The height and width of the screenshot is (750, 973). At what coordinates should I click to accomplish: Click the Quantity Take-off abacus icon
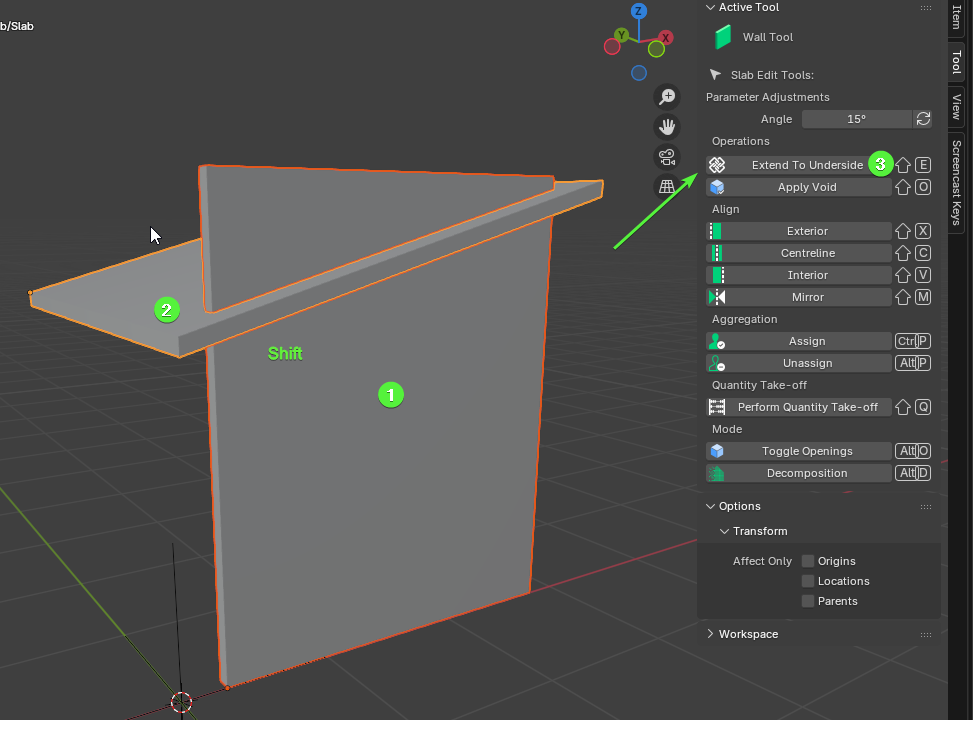[717, 408]
